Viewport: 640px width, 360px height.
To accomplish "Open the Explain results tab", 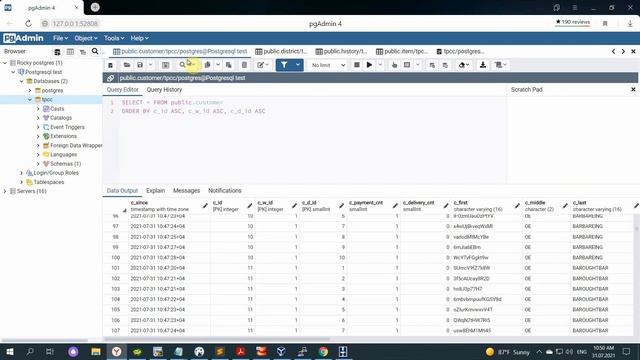I will coord(156,191).
